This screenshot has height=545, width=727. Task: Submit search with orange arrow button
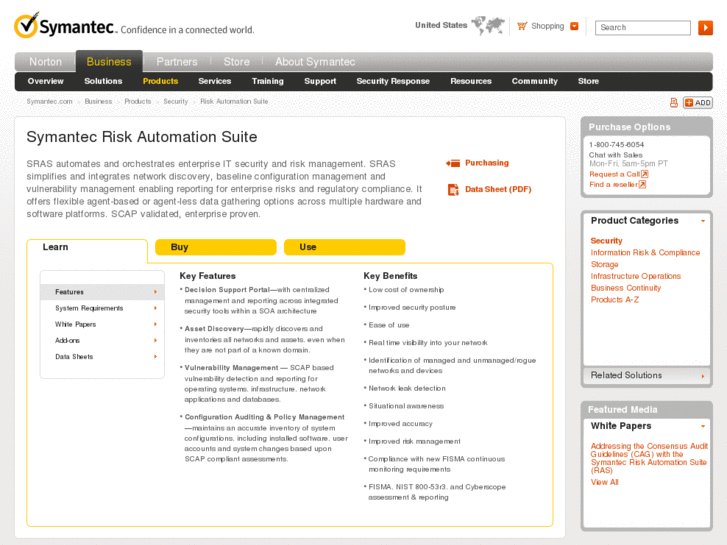[x=705, y=27]
